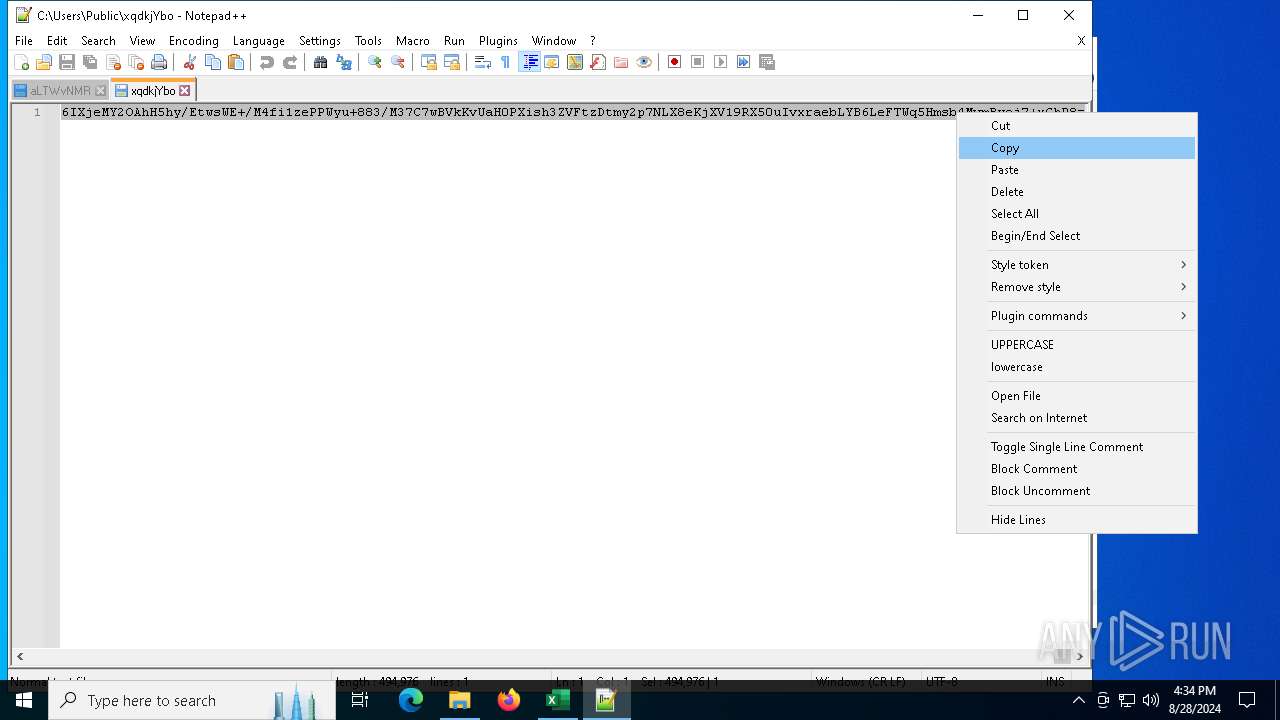The width and height of the screenshot is (1280, 720).
Task: Click the Stop Recording macro icon
Action: tap(697, 62)
